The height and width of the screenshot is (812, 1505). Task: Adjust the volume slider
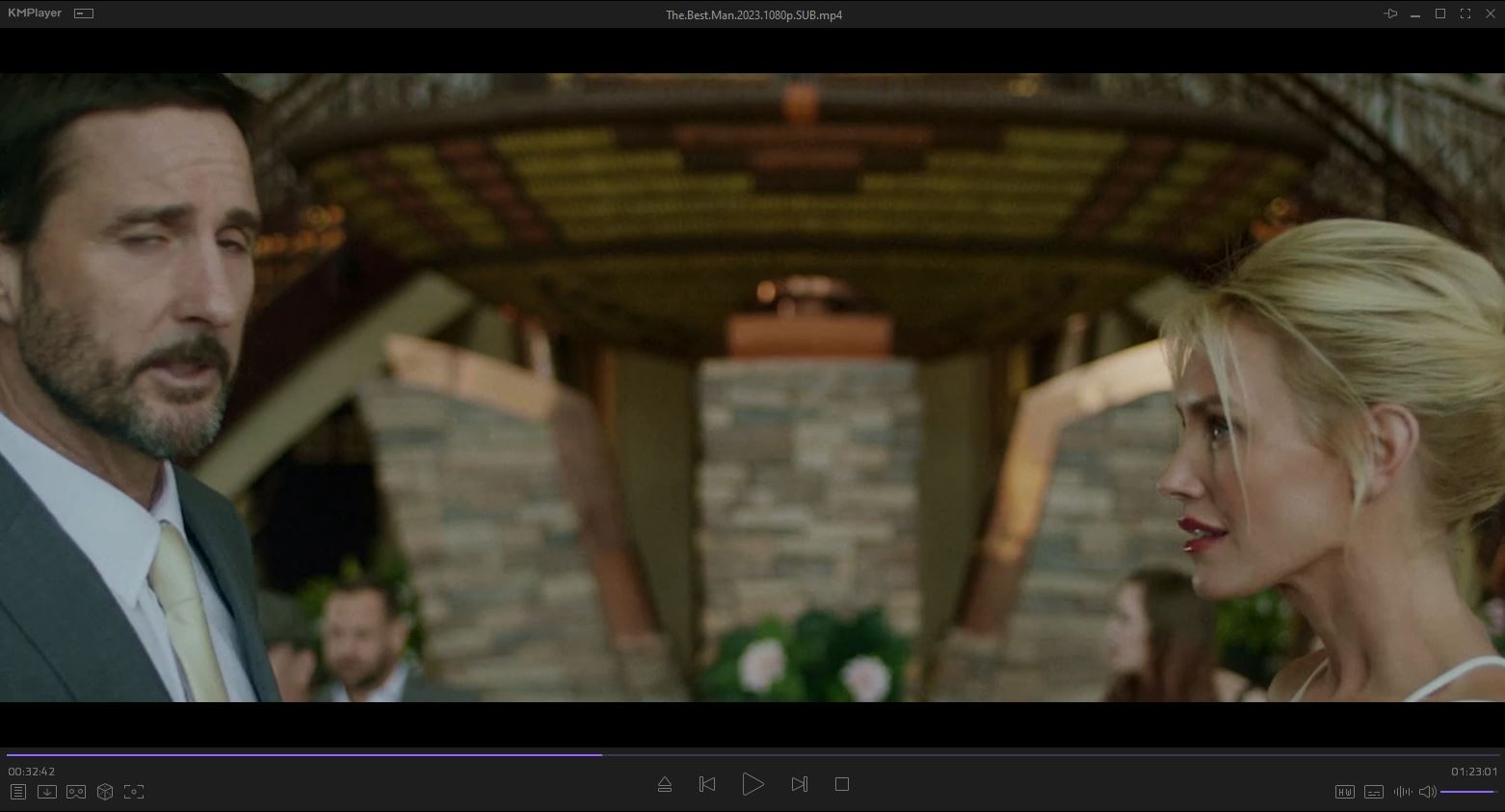1467,792
